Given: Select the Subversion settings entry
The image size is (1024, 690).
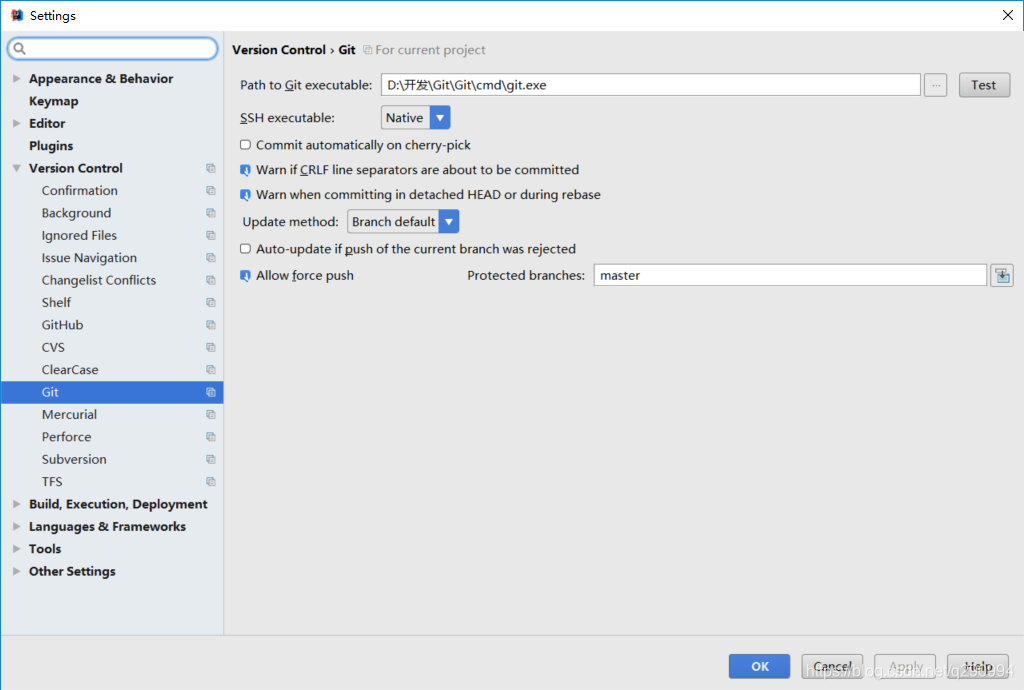Looking at the screenshot, I should 74,460.
